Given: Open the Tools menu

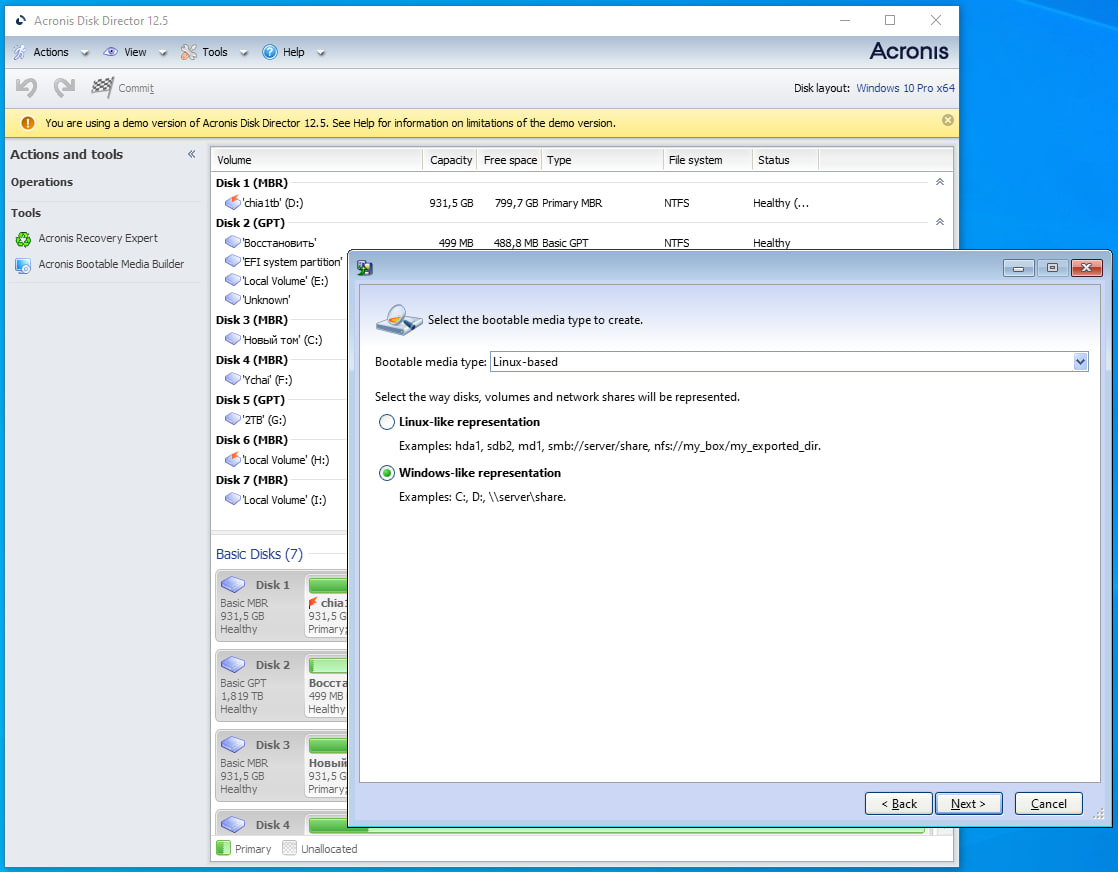Looking at the screenshot, I should [215, 52].
